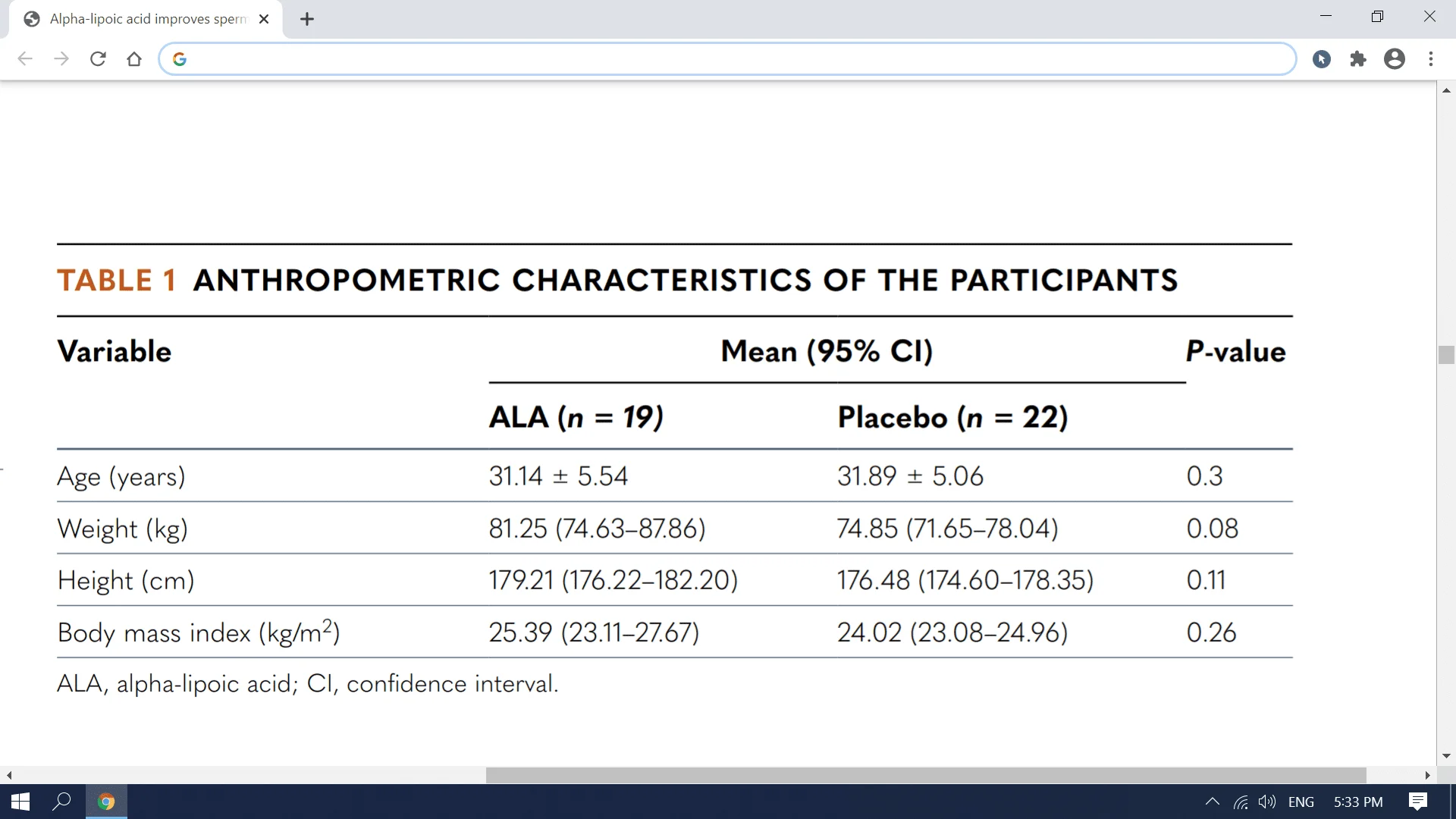Click the blue cursor extension icon
Viewport: 1456px width, 819px height.
(1322, 59)
